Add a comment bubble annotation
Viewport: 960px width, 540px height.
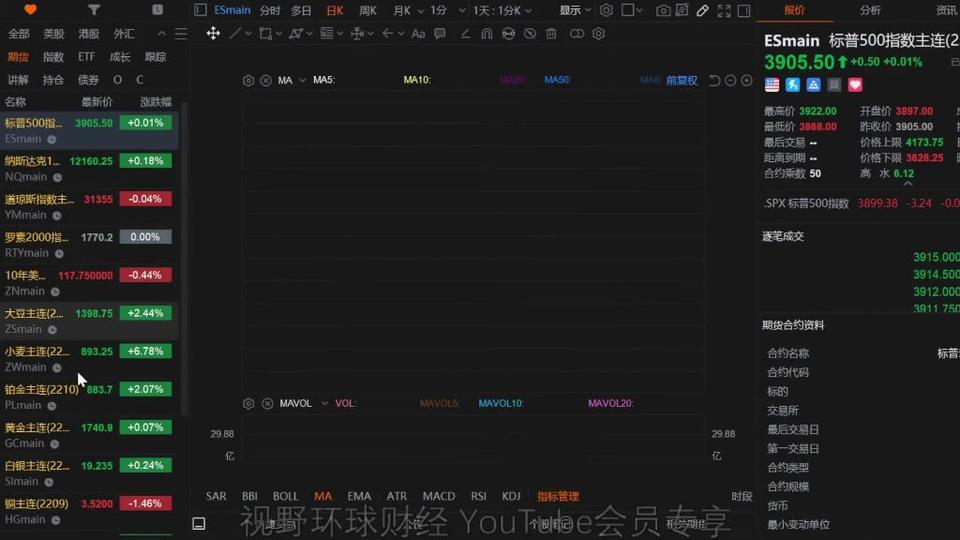[440, 34]
